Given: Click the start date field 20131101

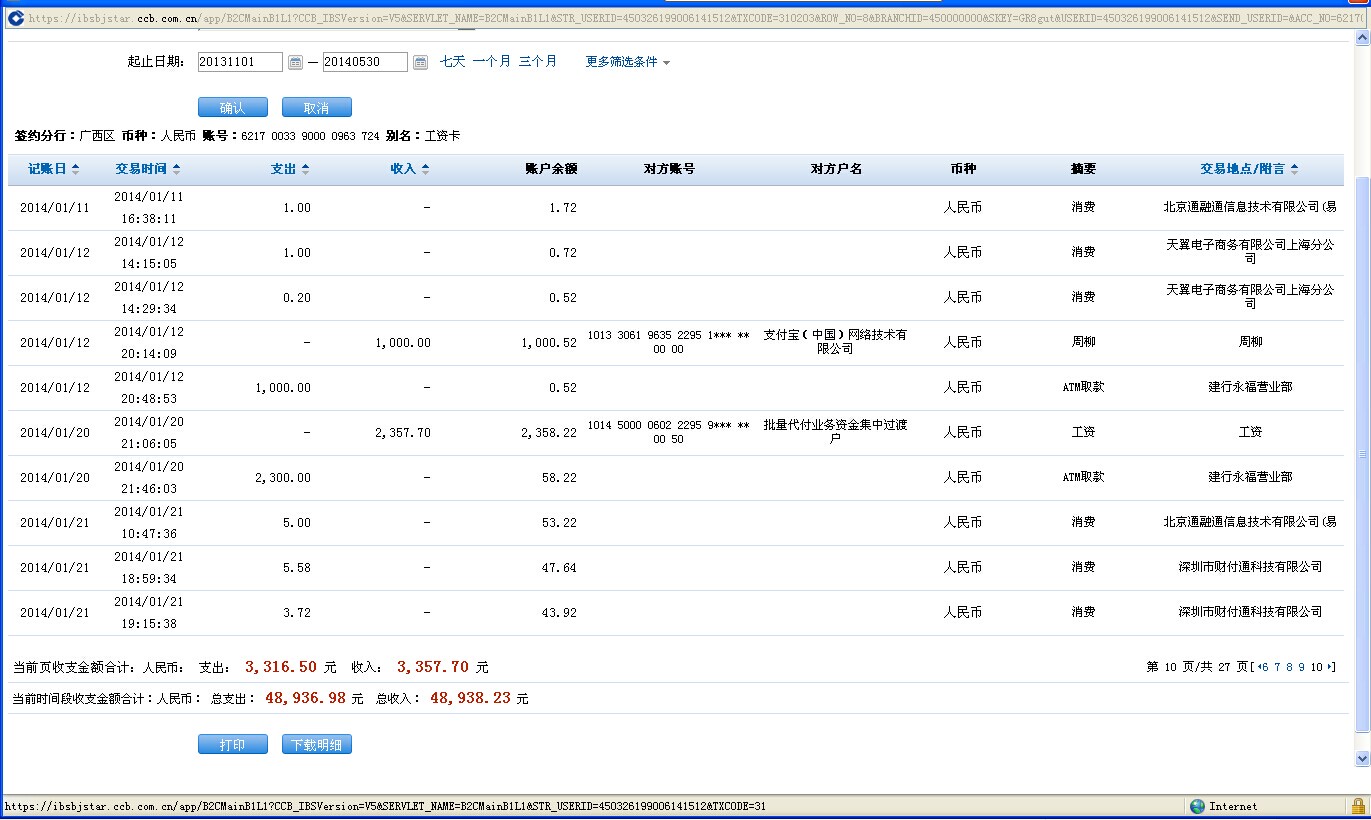Looking at the screenshot, I should [x=240, y=62].
